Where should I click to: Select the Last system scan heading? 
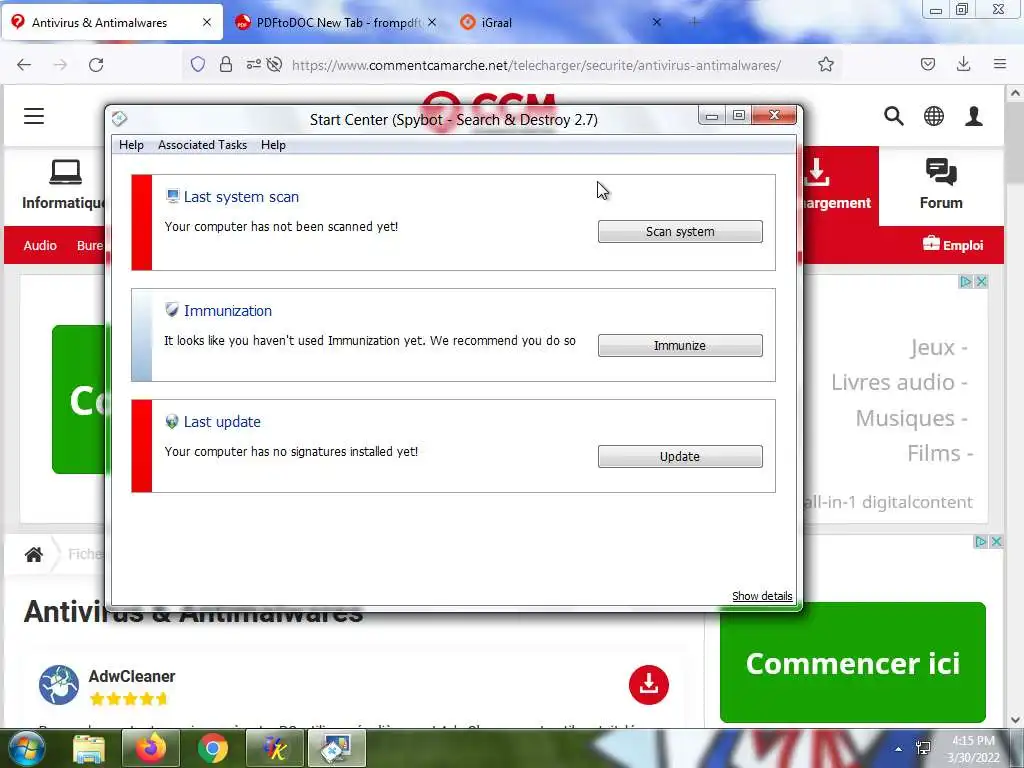241,197
